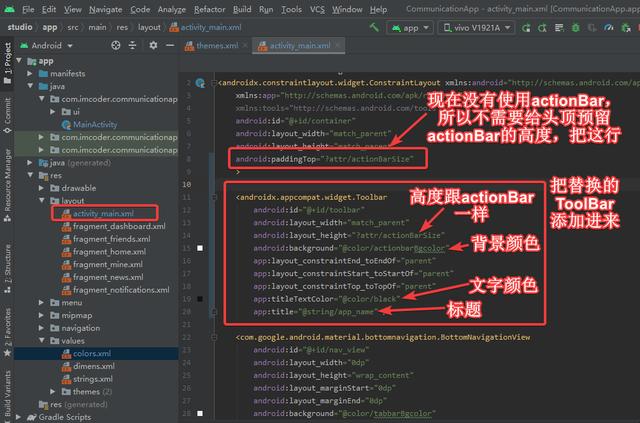This screenshot has height=423, width=640.
Task: Click the gutter class icon on ConstraintLayout line
Action: pos(200,83)
